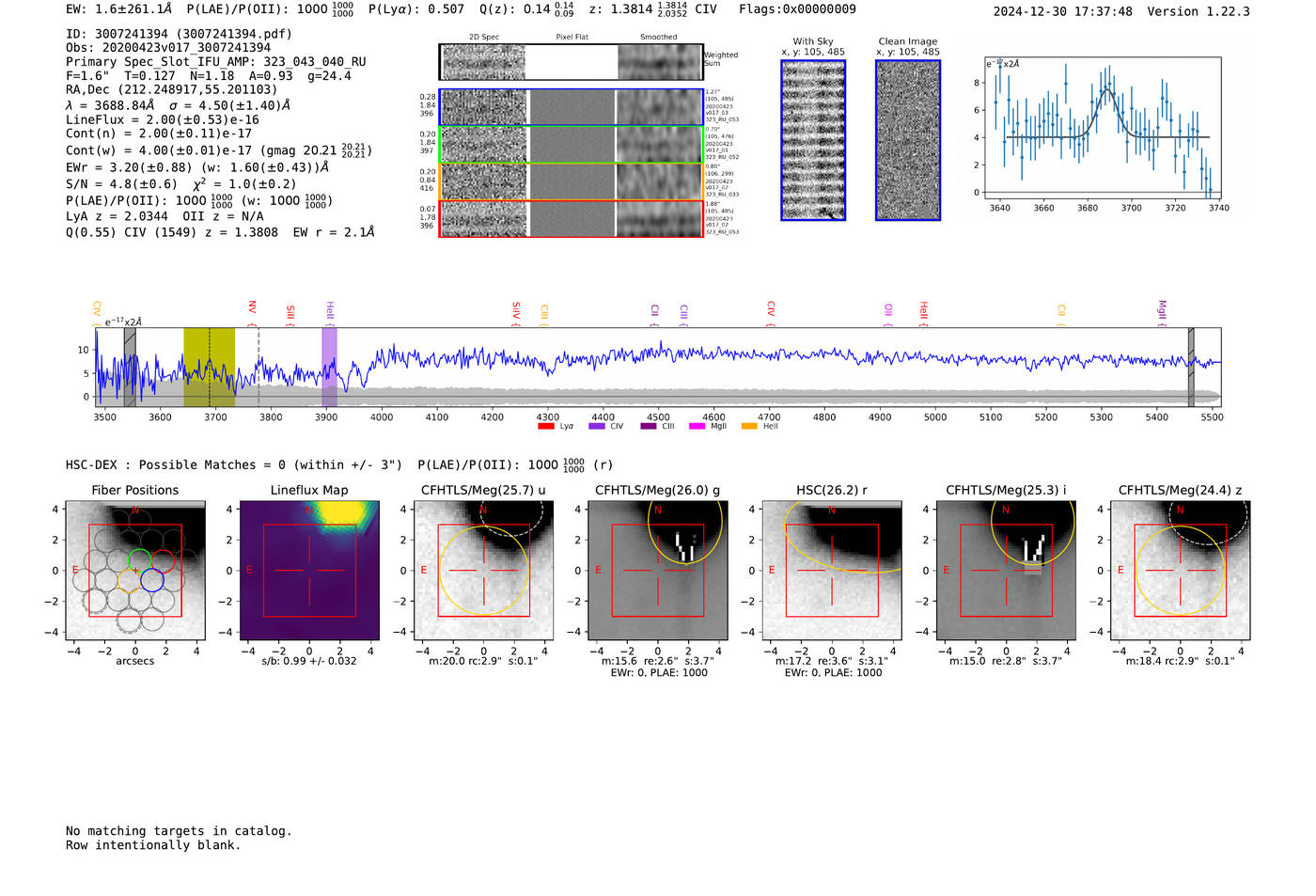Open the CFHTLS/Meg(24.4) z image
The height and width of the screenshot is (896, 1316).
click(x=1180, y=571)
